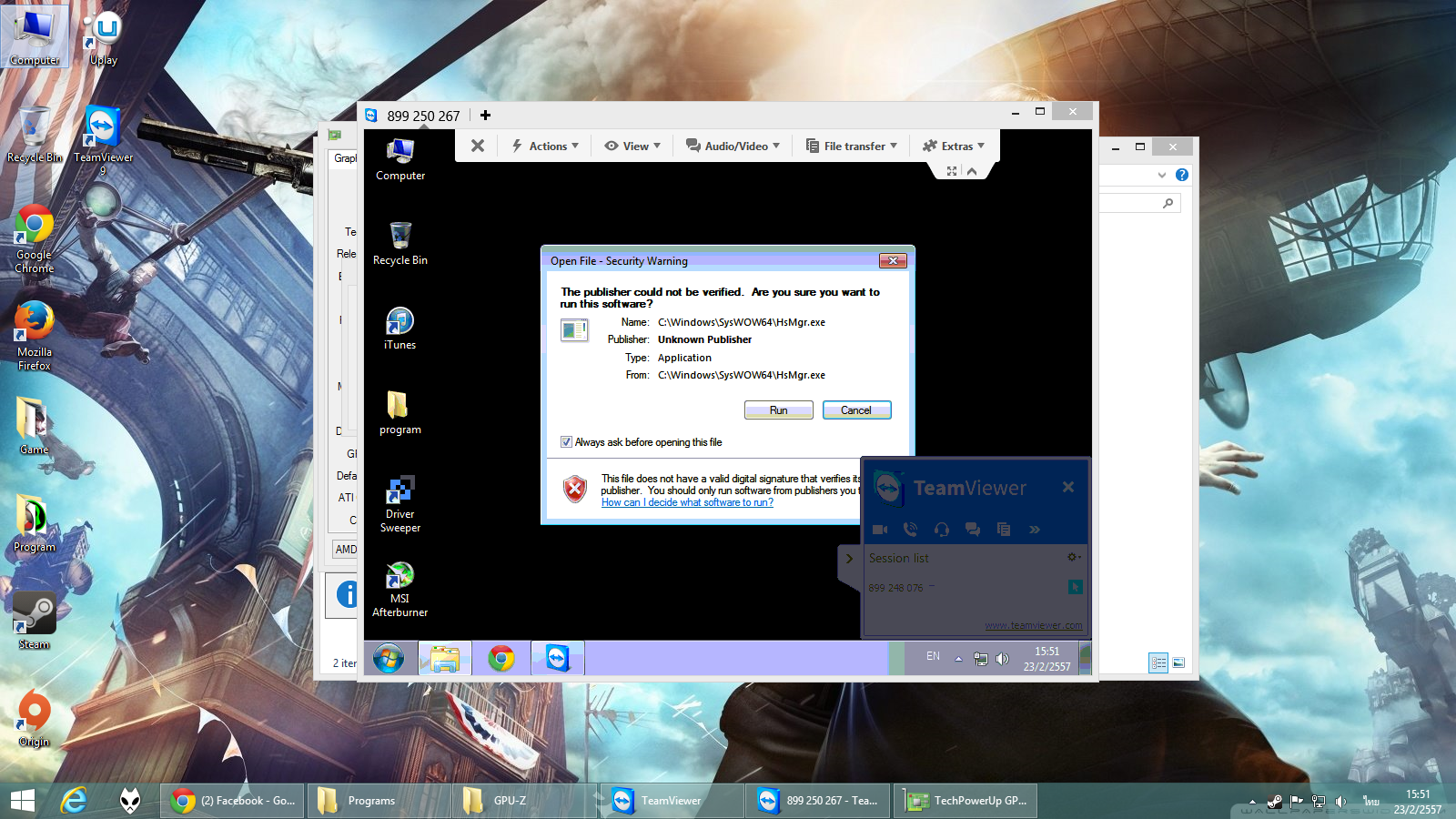Select the Google Chrome desktop shortcut
Image resolution: width=1456 pixels, height=819 pixels.
(35, 239)
